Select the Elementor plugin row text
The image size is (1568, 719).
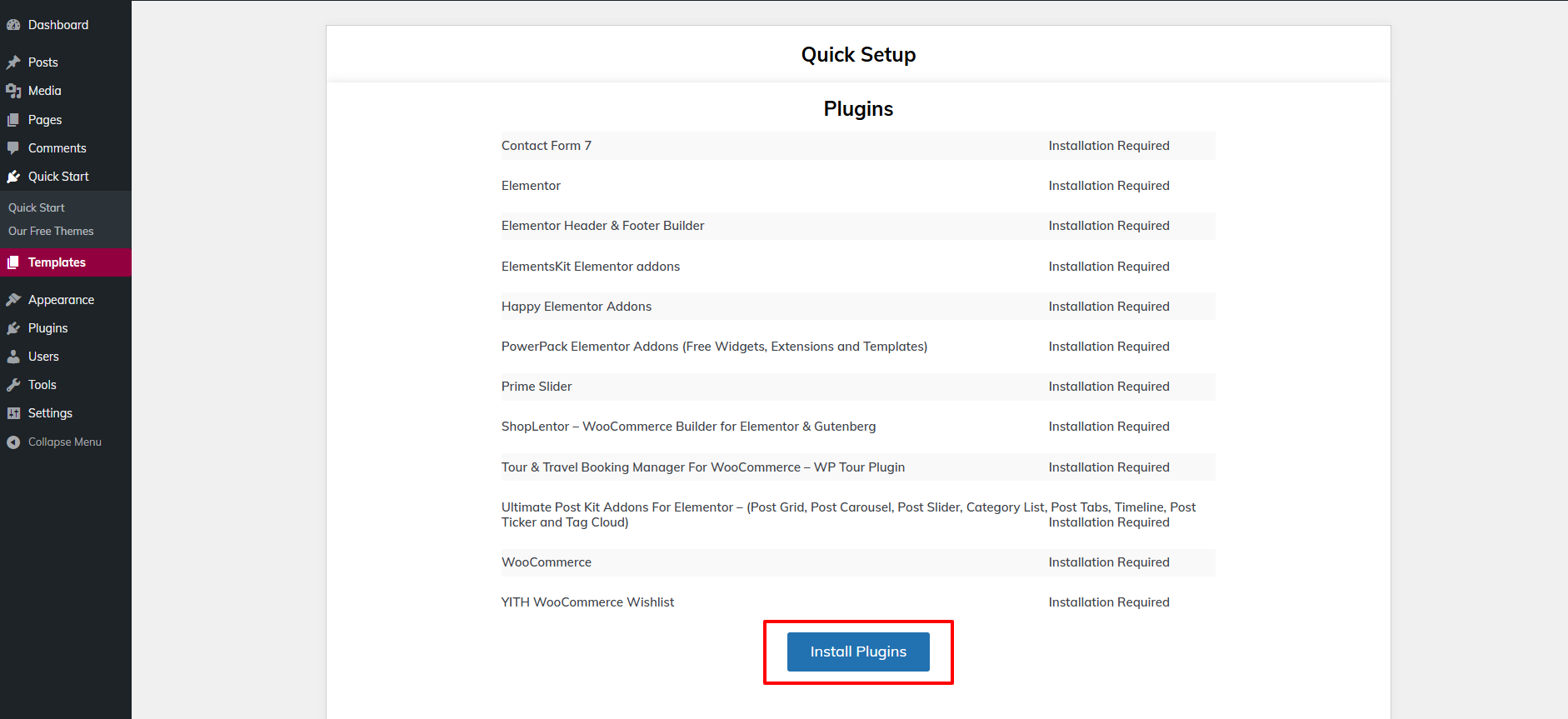(531, 186)
